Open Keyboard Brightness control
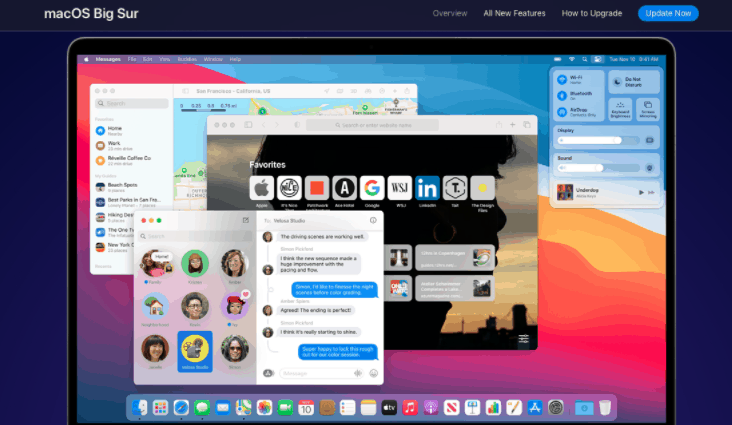The width and height of the screenshot is (732, 425). point(620,109)
